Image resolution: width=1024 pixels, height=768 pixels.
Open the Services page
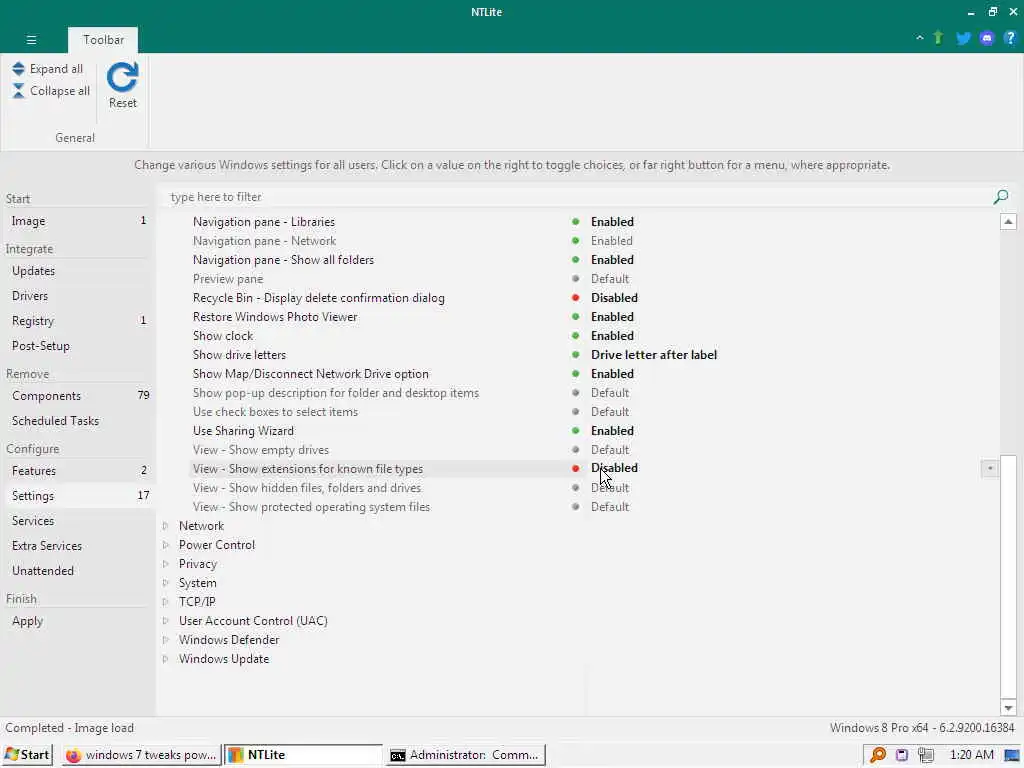tap(77, 521)
